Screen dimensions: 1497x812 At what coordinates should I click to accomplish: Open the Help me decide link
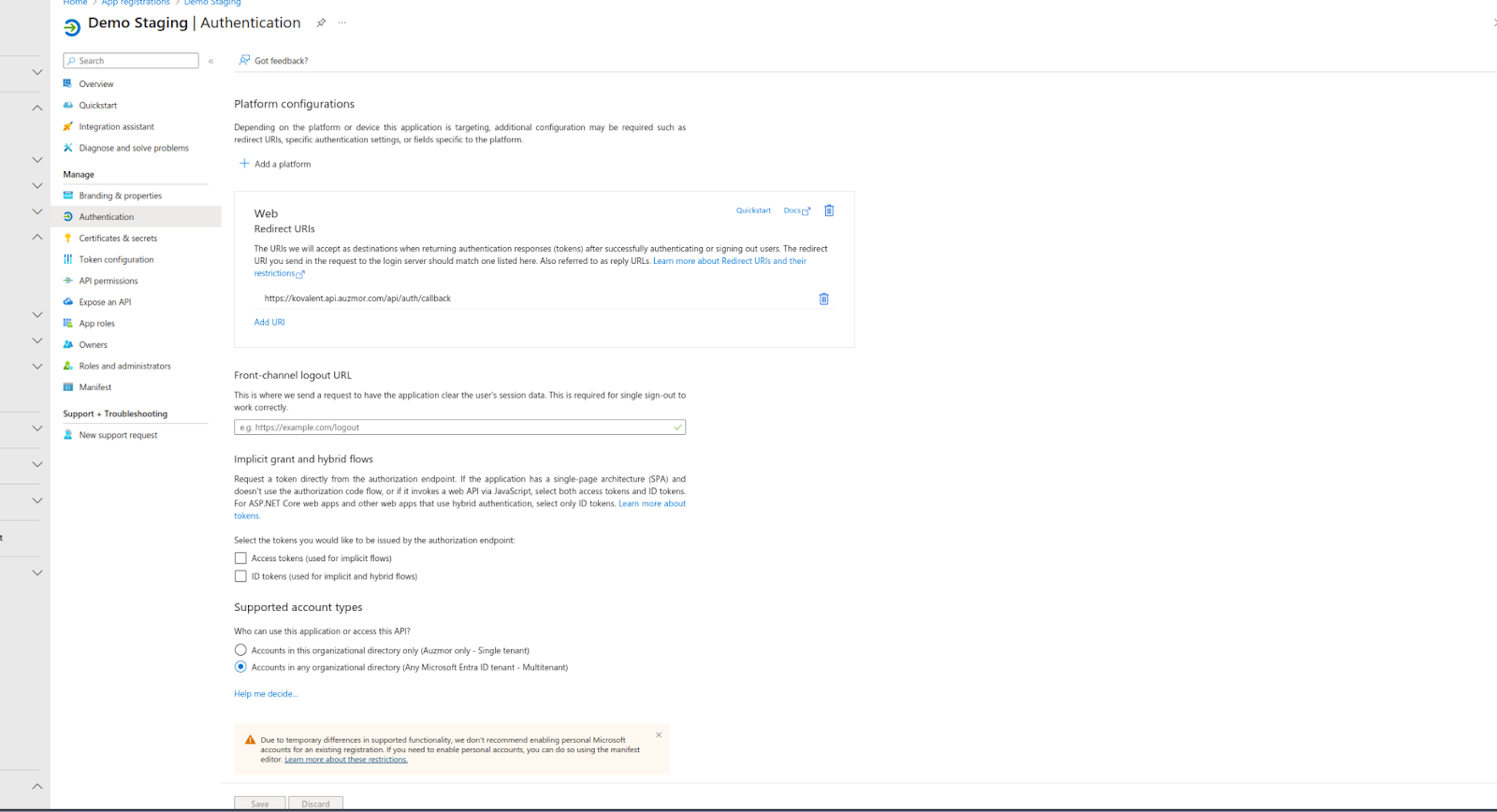point(266,694)
